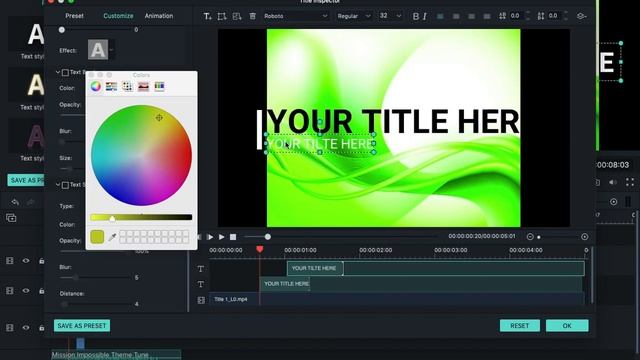Image resolution: width=640 pixels, height=360 pixels.
Task: Click the red playhead marker
Action: pyautogui.click(x=260, y=249)
